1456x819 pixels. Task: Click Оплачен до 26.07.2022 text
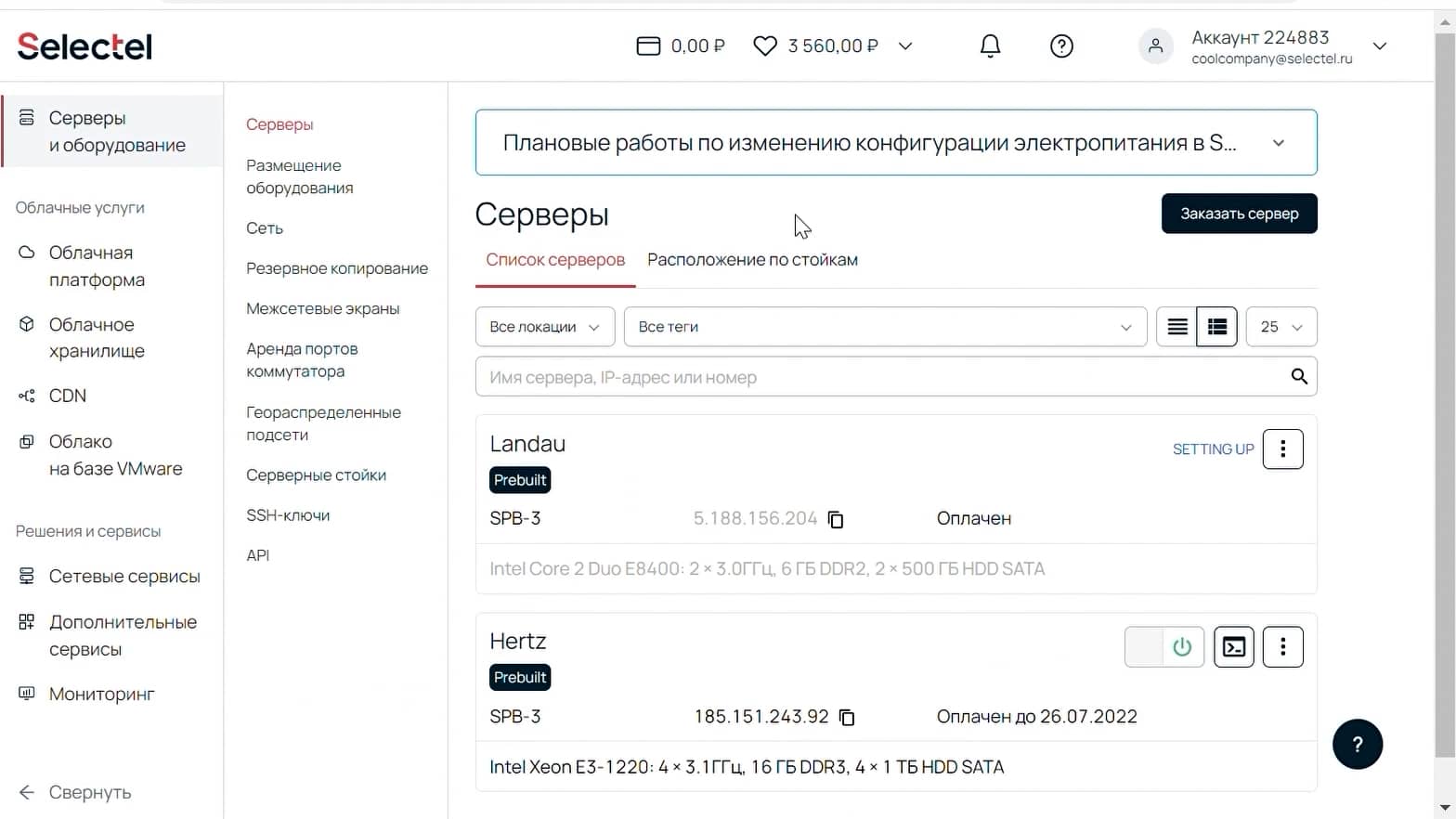click(1036, 717)
